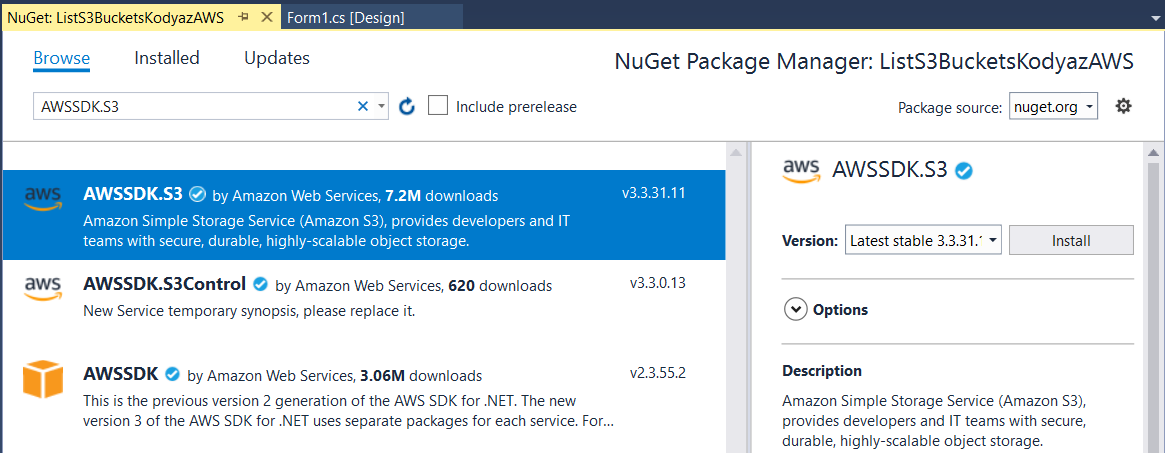The width and height of the screenshot is (1165, 453).
Task: Open the Installed packages tab
Action: [x=167, y=58]
